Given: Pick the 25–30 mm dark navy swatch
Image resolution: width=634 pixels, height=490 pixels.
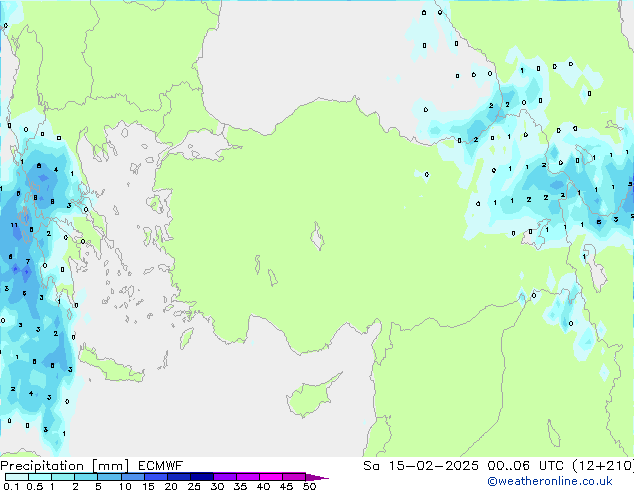Looking at the screenshot, I should pyautogui.click(x=201, y=477).
